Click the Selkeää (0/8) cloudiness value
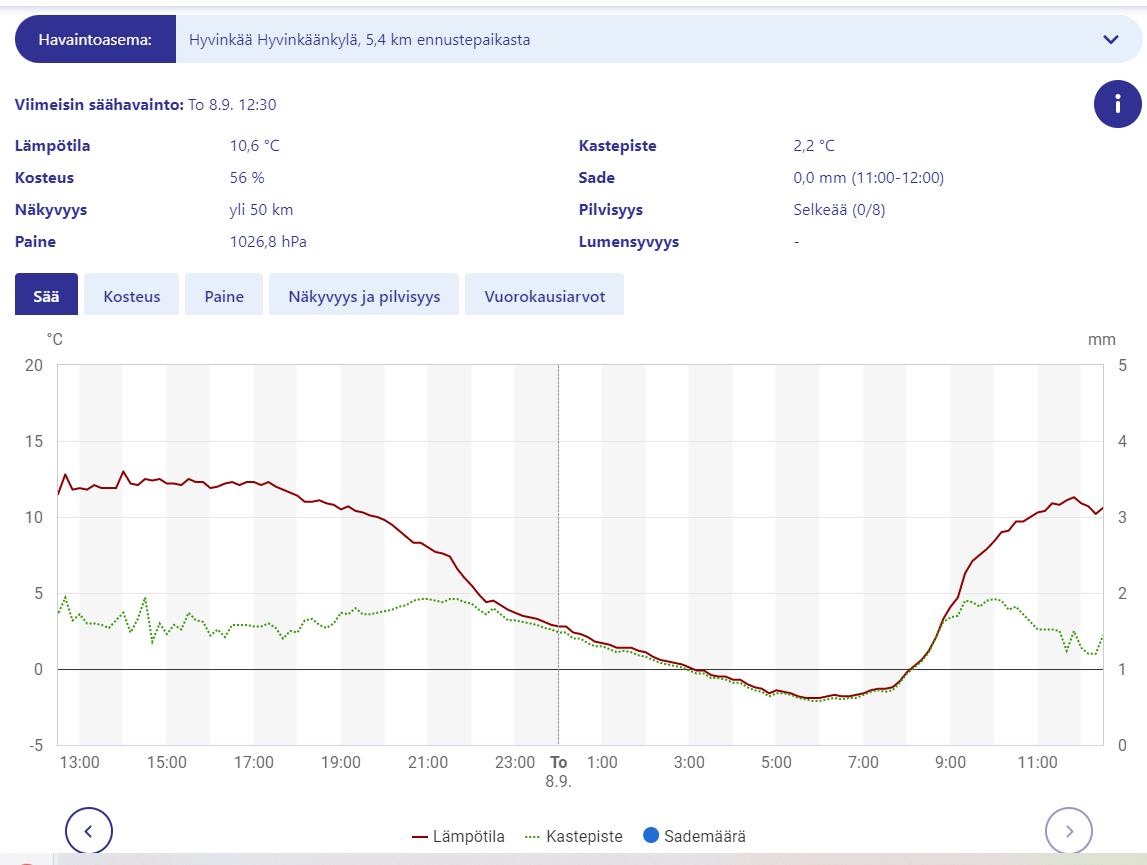This screenshot has width=1147, height=865. click(x=832, y=210)
